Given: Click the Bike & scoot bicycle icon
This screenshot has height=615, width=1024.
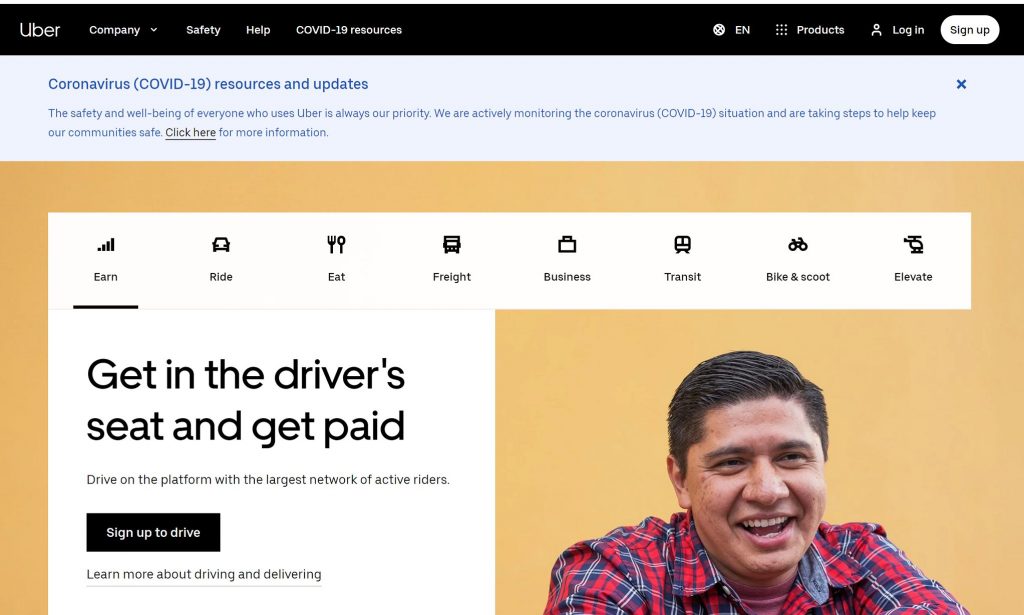Looking at the screenshot, I should [x=798, y=245].
